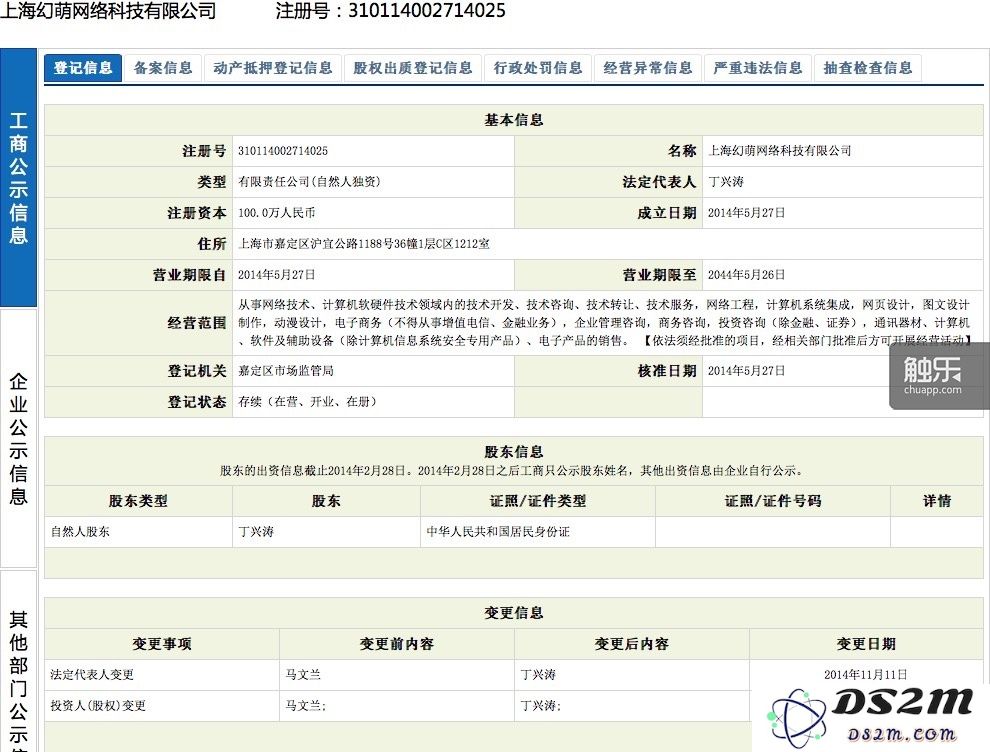Click the header 注册号：310114002714025 text
This screenshot has width=990, height=752.
(390, 11)
